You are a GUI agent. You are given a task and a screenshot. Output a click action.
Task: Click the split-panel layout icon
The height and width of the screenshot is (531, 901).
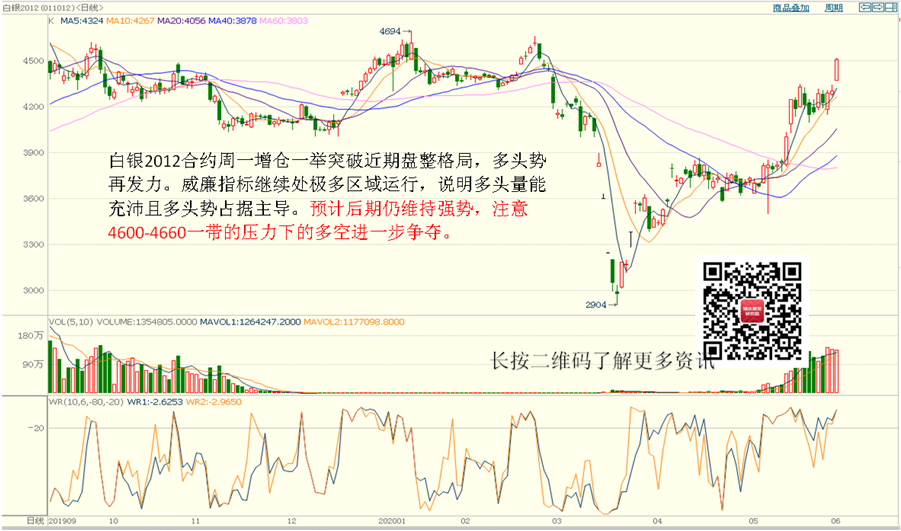coord(891,7)
